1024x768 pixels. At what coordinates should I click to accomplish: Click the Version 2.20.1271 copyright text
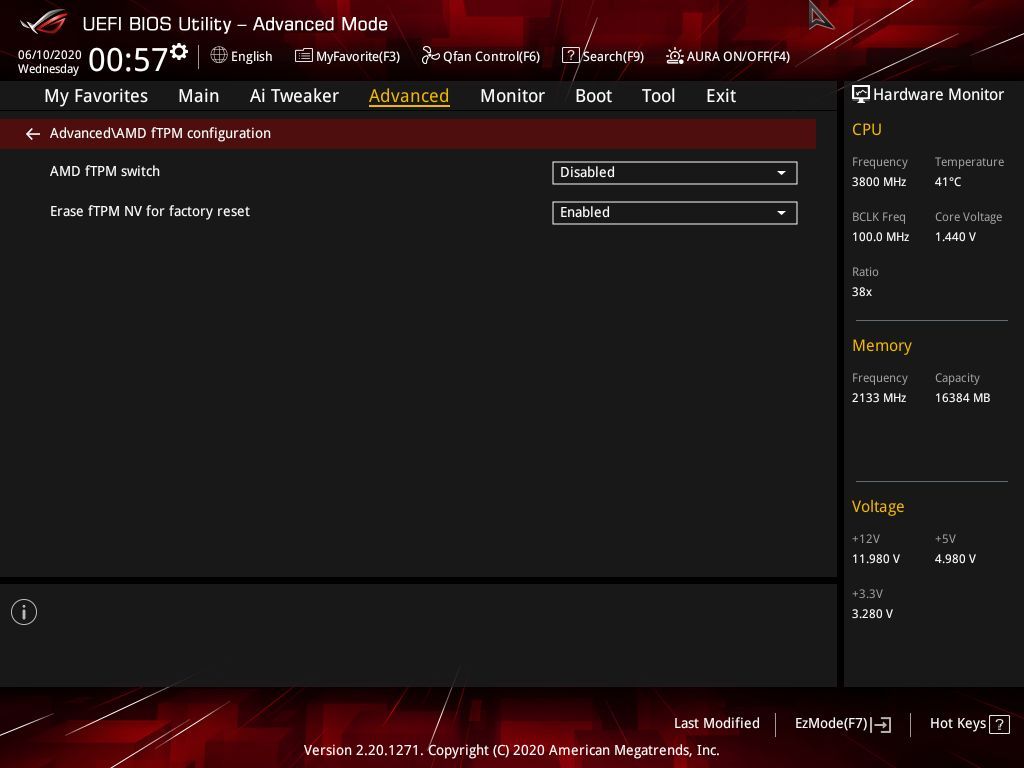point(511,750)
